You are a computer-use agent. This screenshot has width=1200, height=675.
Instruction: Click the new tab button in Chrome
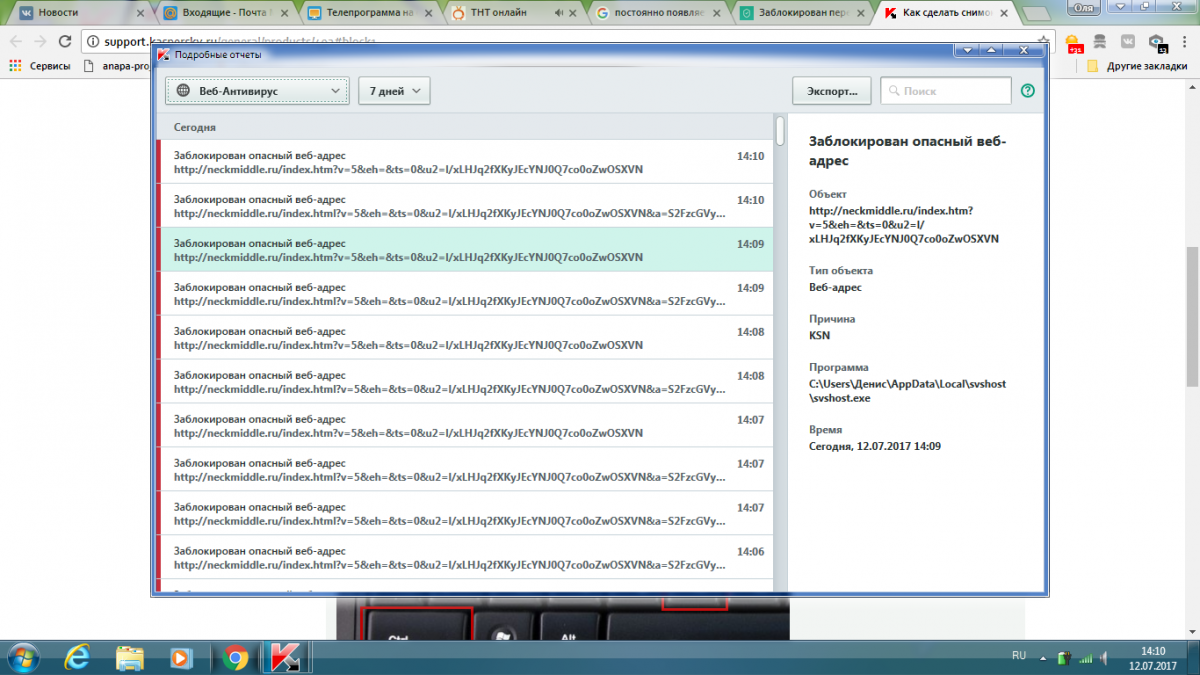[x=1037, y=13]
